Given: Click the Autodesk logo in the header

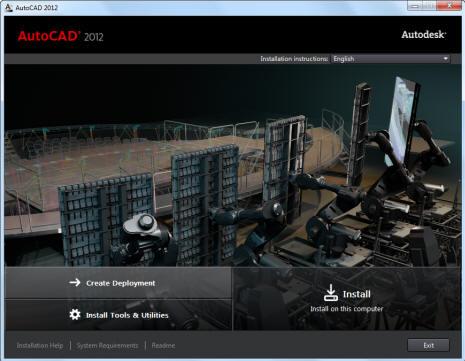Looking at the screenshot, I should (423, 35).
